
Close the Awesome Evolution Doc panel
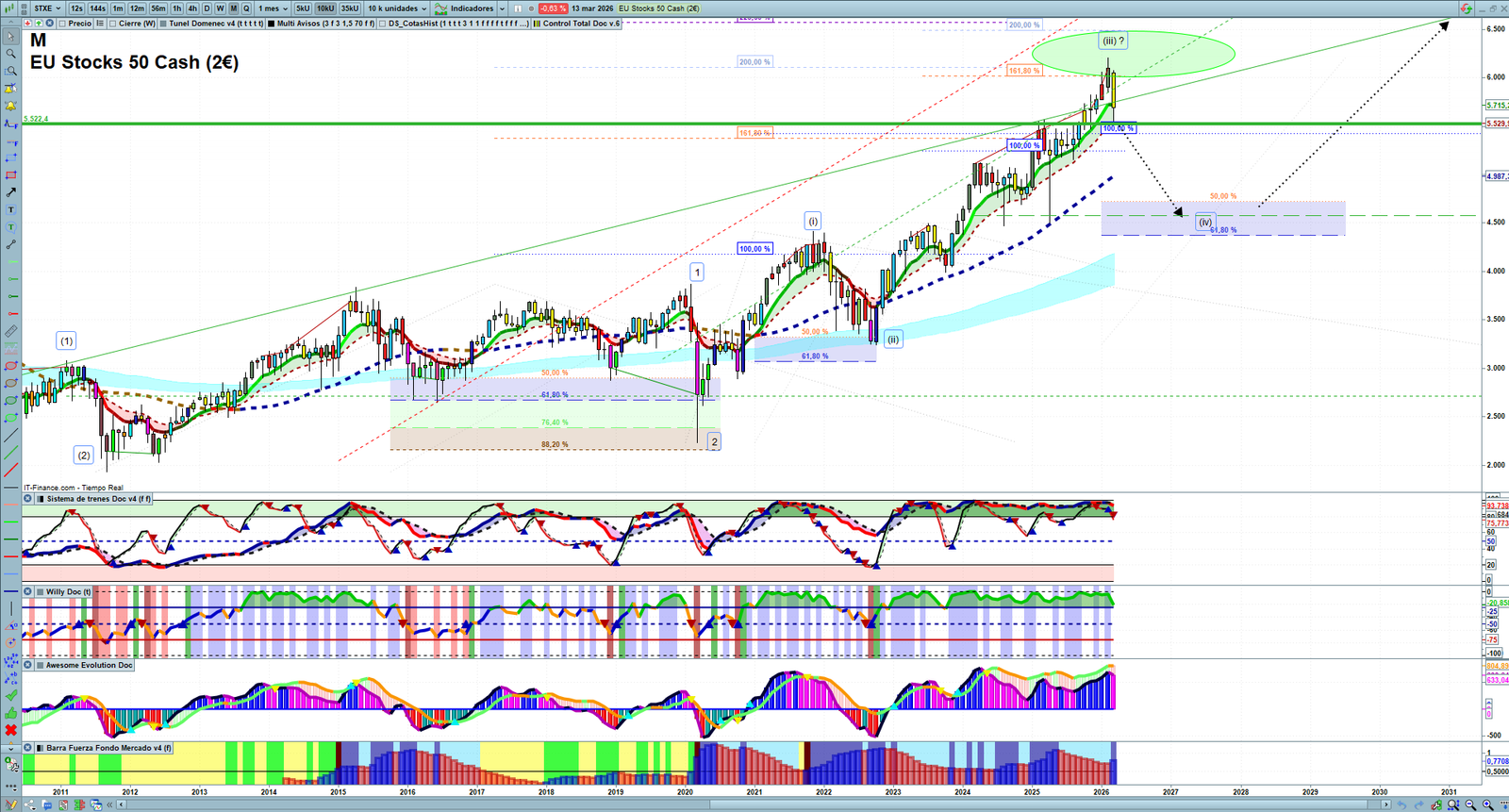coord(28,666)
